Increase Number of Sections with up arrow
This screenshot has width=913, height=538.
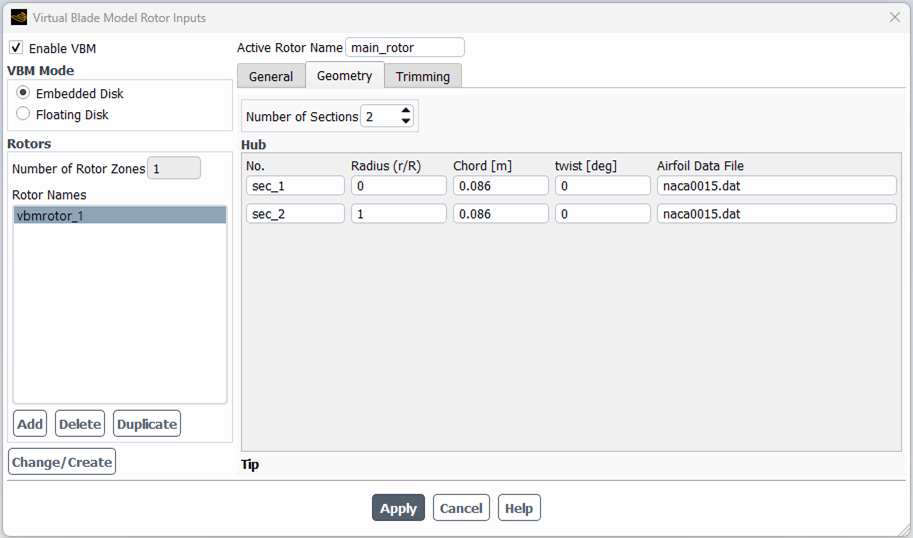coord(405,111)
